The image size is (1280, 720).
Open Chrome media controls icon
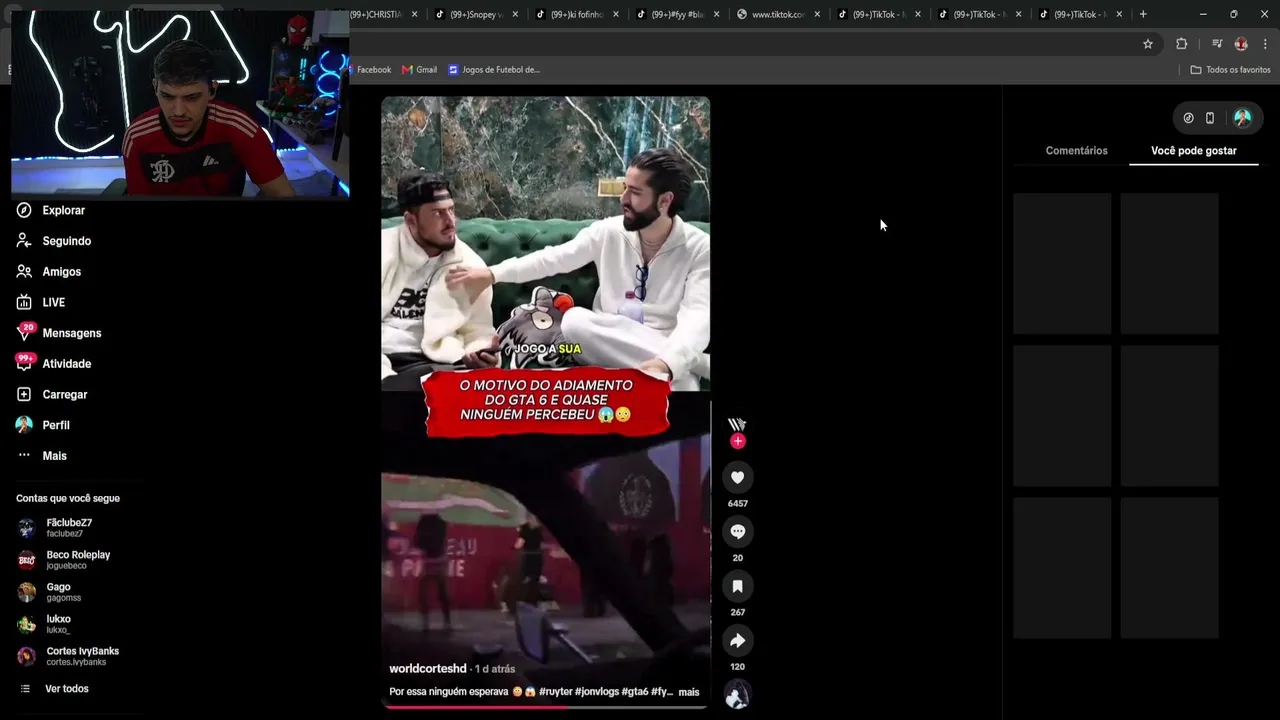[x=1217, y=44]
